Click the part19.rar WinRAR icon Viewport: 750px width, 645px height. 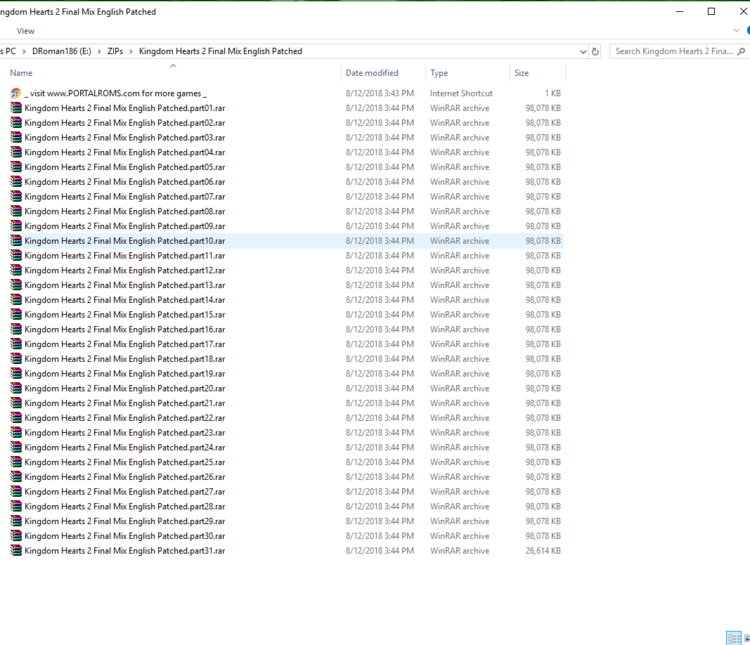coord(16,374)
